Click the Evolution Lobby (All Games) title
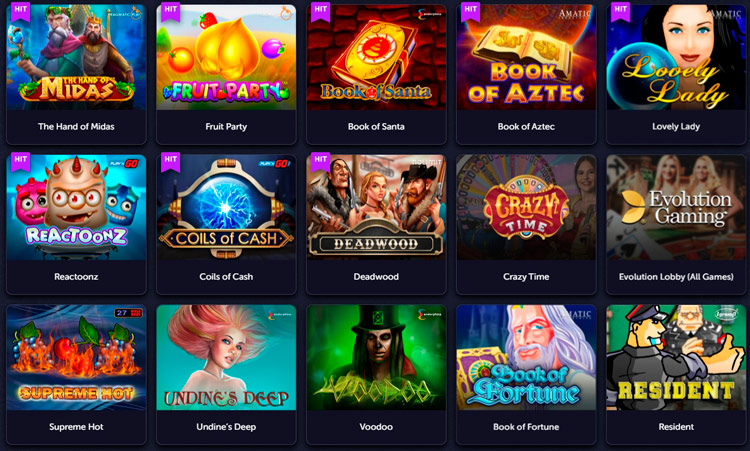This screenshot has height=451, width=750. click(676, 276)
